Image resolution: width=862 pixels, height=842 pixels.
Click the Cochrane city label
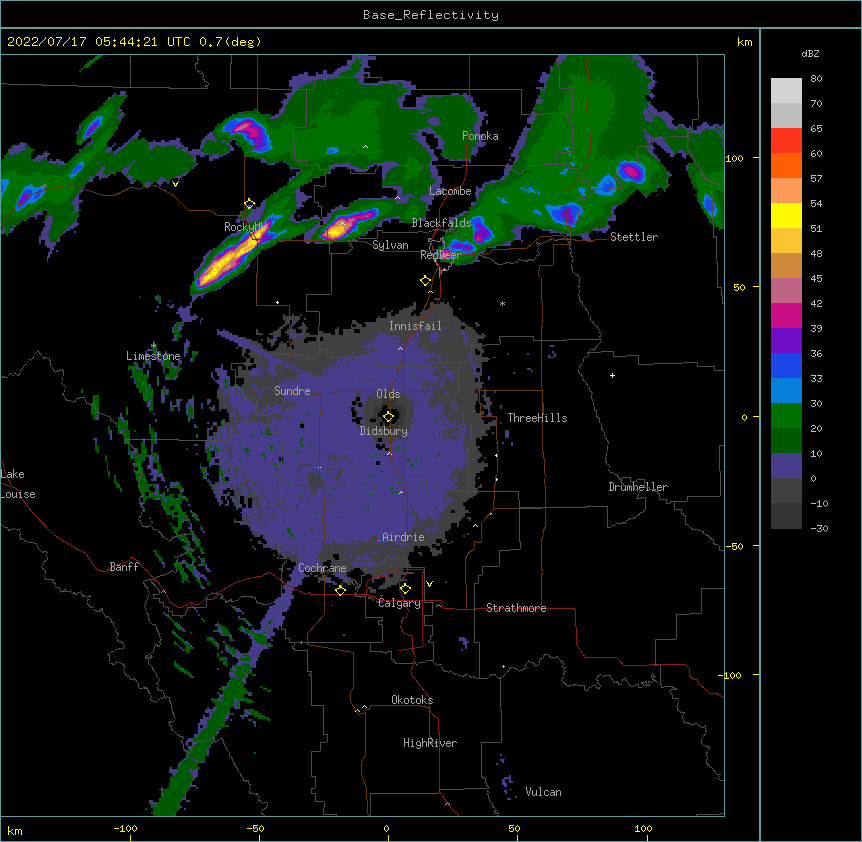pyautogui.click(x=322, y=568)
